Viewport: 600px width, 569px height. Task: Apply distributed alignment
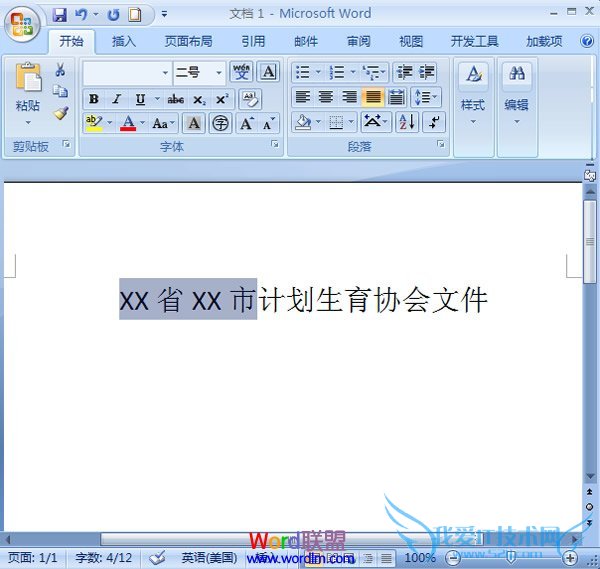coord(396,97)
